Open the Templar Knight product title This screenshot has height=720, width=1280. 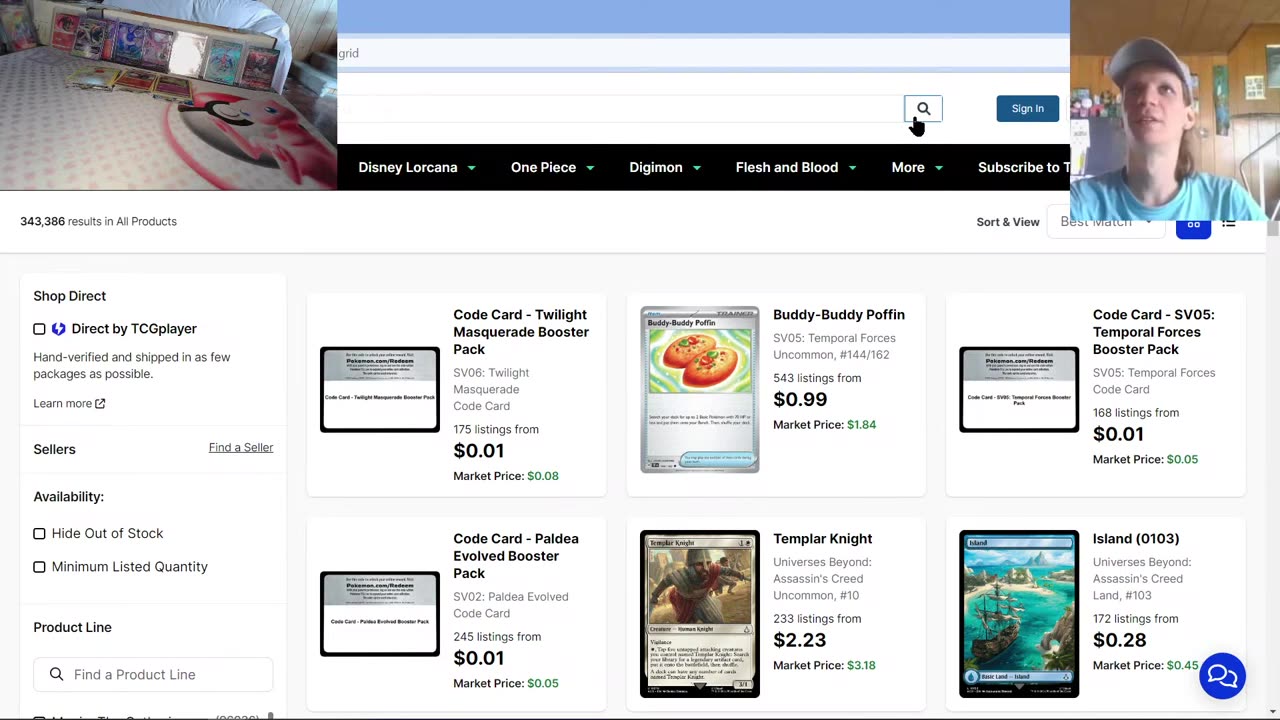click(x=823, y=538)
